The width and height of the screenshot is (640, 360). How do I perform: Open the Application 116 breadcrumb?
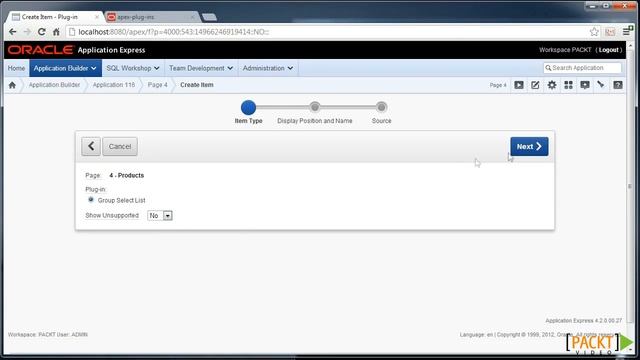pos(113,85)
